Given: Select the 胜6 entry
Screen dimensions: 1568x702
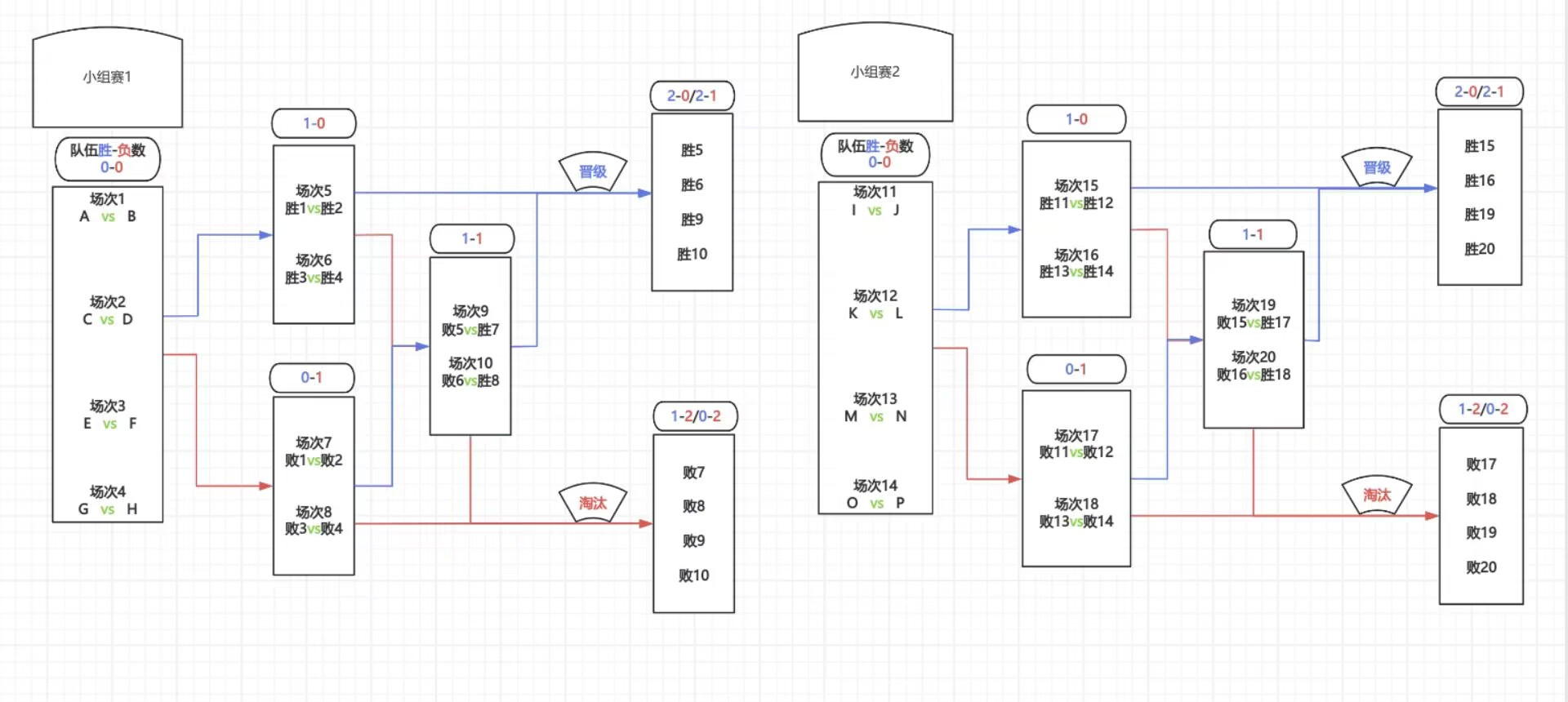Looking at the screenshot, I should point(692,185).
